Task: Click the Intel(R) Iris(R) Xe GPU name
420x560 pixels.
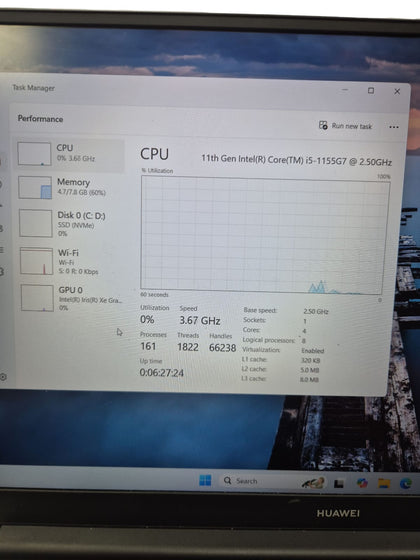Action: tap(91, 300)
